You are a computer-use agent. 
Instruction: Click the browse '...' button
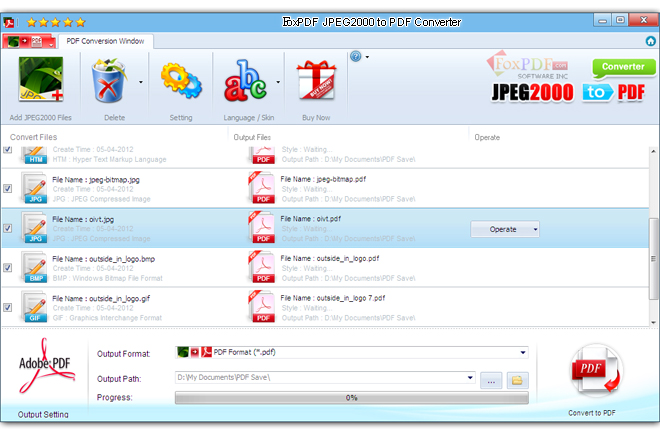click(x=491, y=380)
